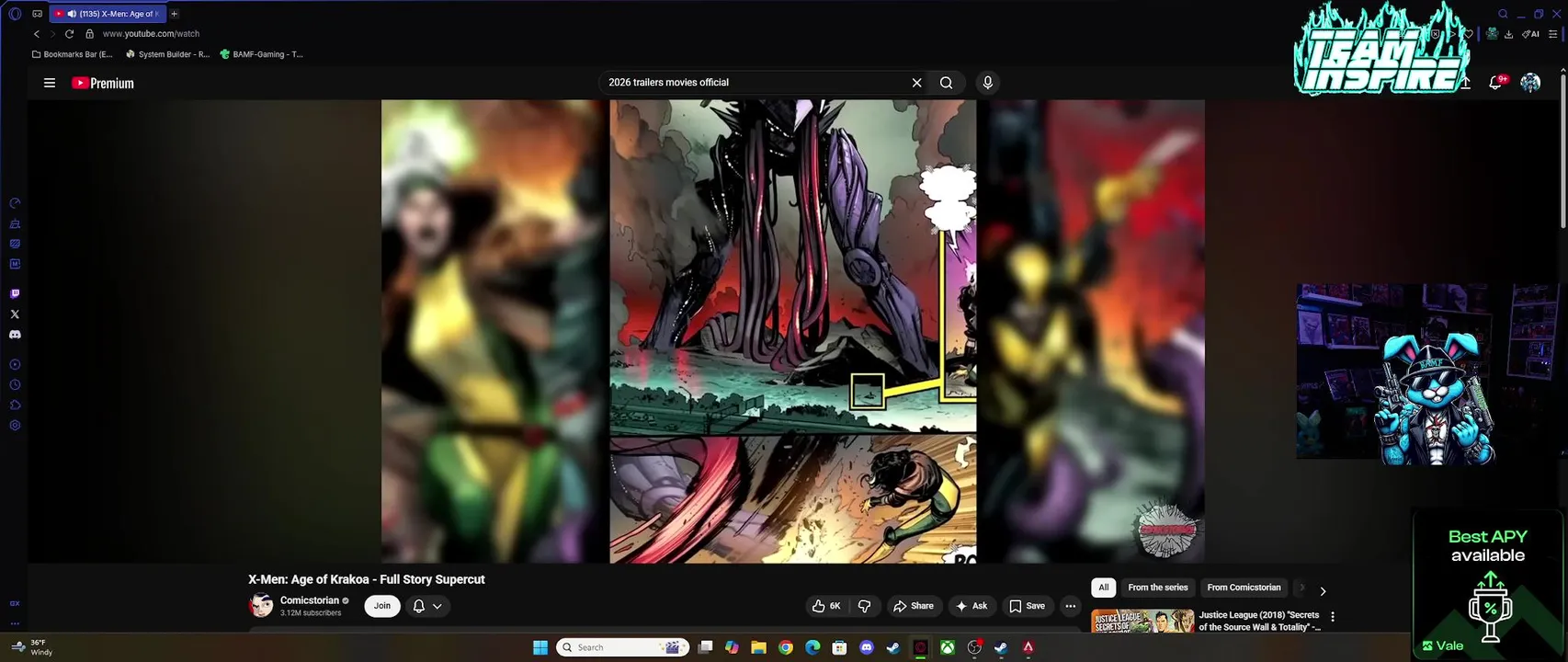View site security lock info
Viewport: 1568px width, 662px height.
point(89,34)
